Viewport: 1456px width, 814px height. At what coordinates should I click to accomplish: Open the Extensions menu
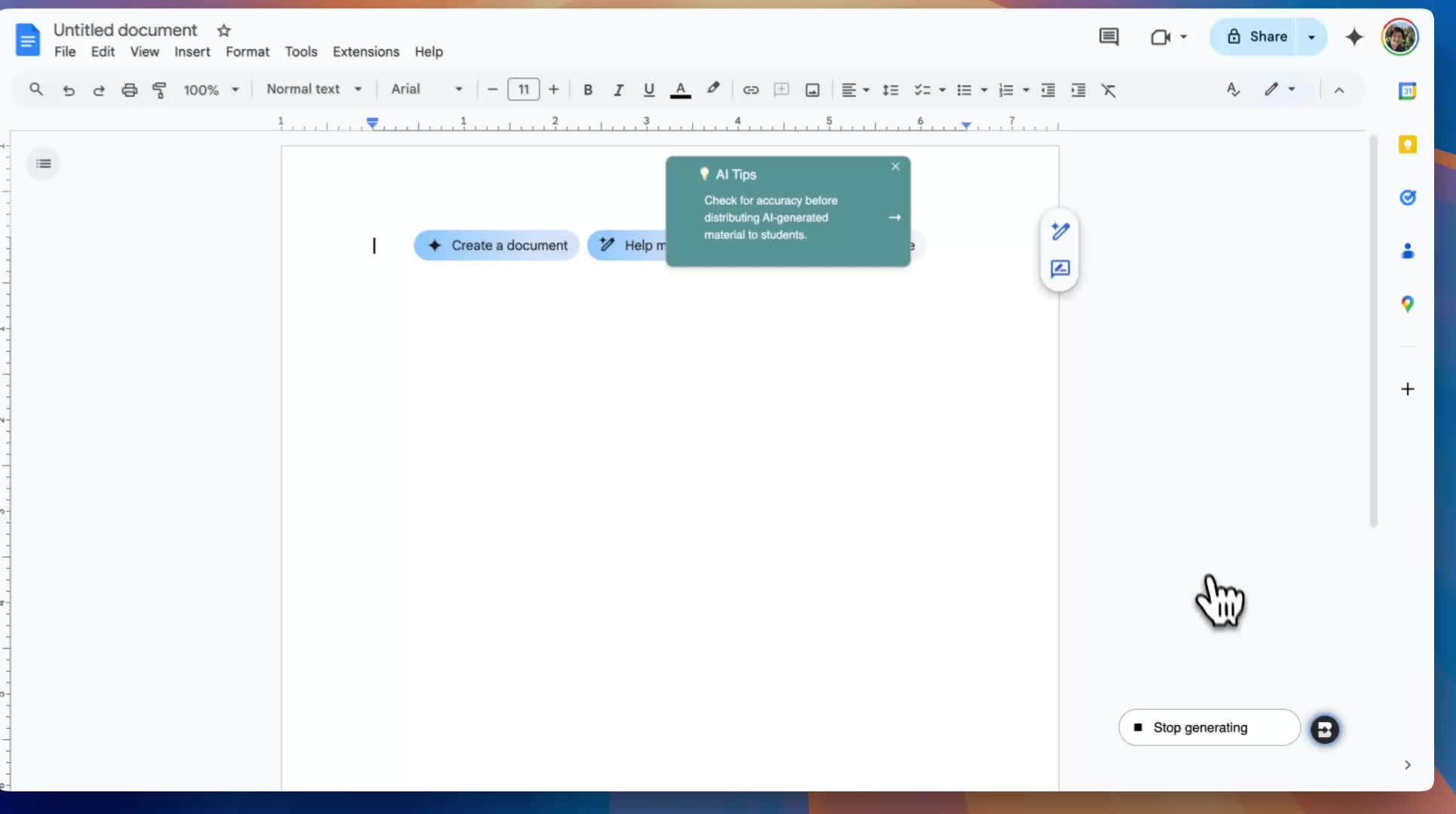(x=366, y=52)
